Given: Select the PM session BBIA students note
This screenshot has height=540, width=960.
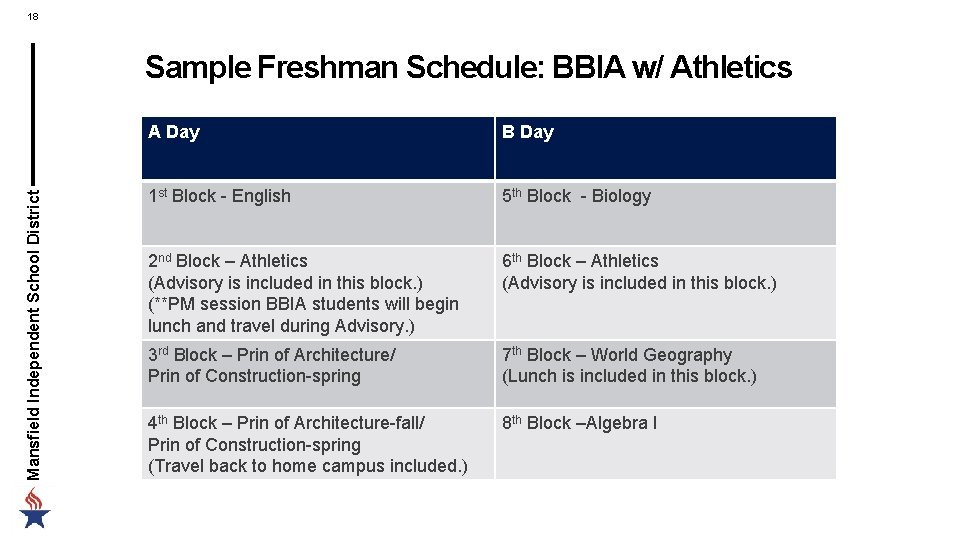Looking at the screenshot, I should 303,304.
